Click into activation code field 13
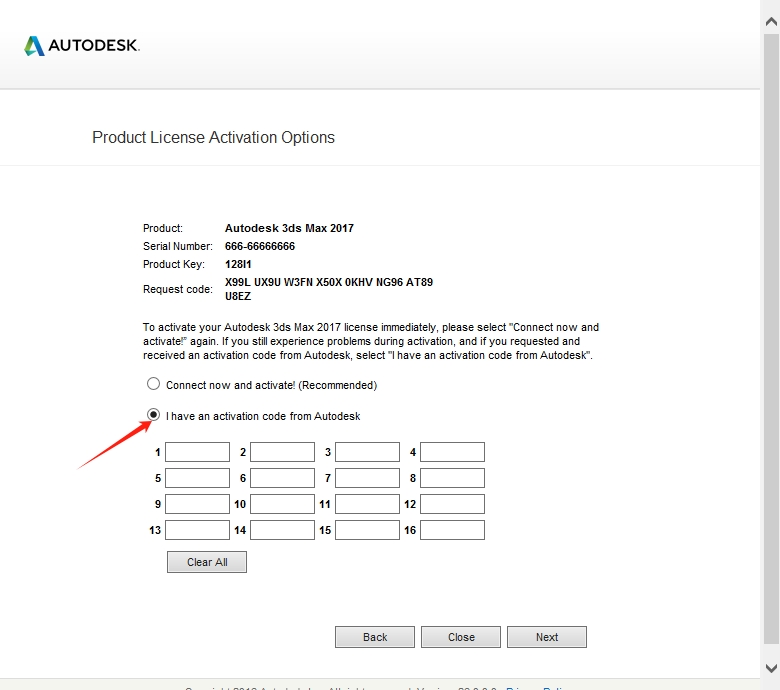This screenshot has width=780, height=690. point(197,530)
